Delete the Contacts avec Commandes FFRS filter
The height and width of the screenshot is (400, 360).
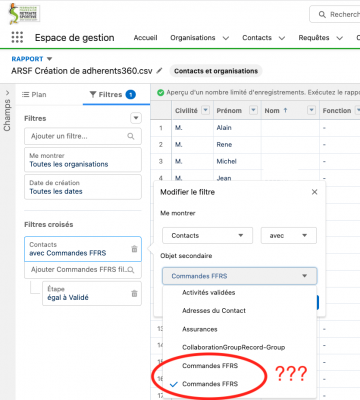coord(134,249)
